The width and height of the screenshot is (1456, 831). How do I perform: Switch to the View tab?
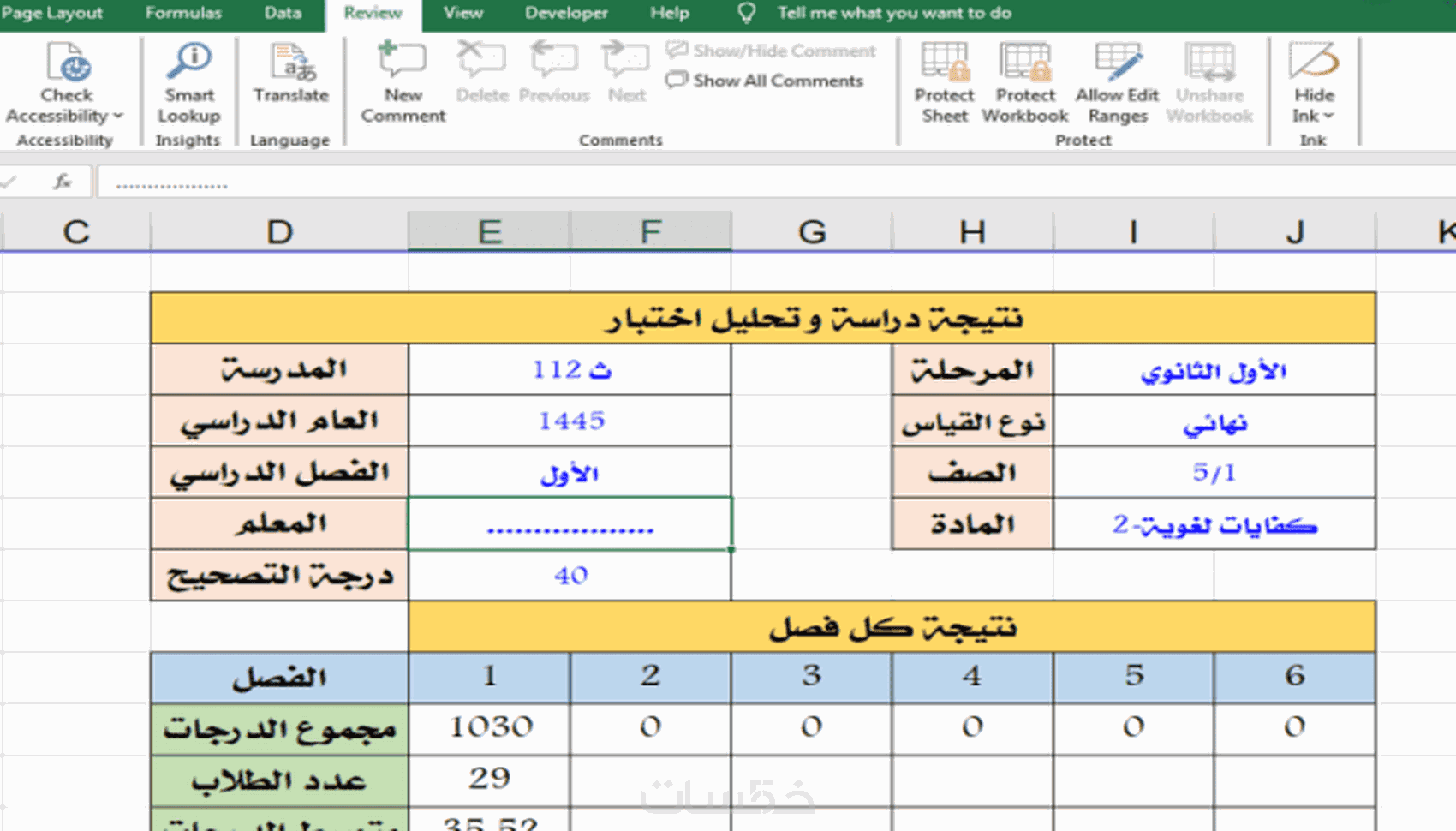point(463,13)
